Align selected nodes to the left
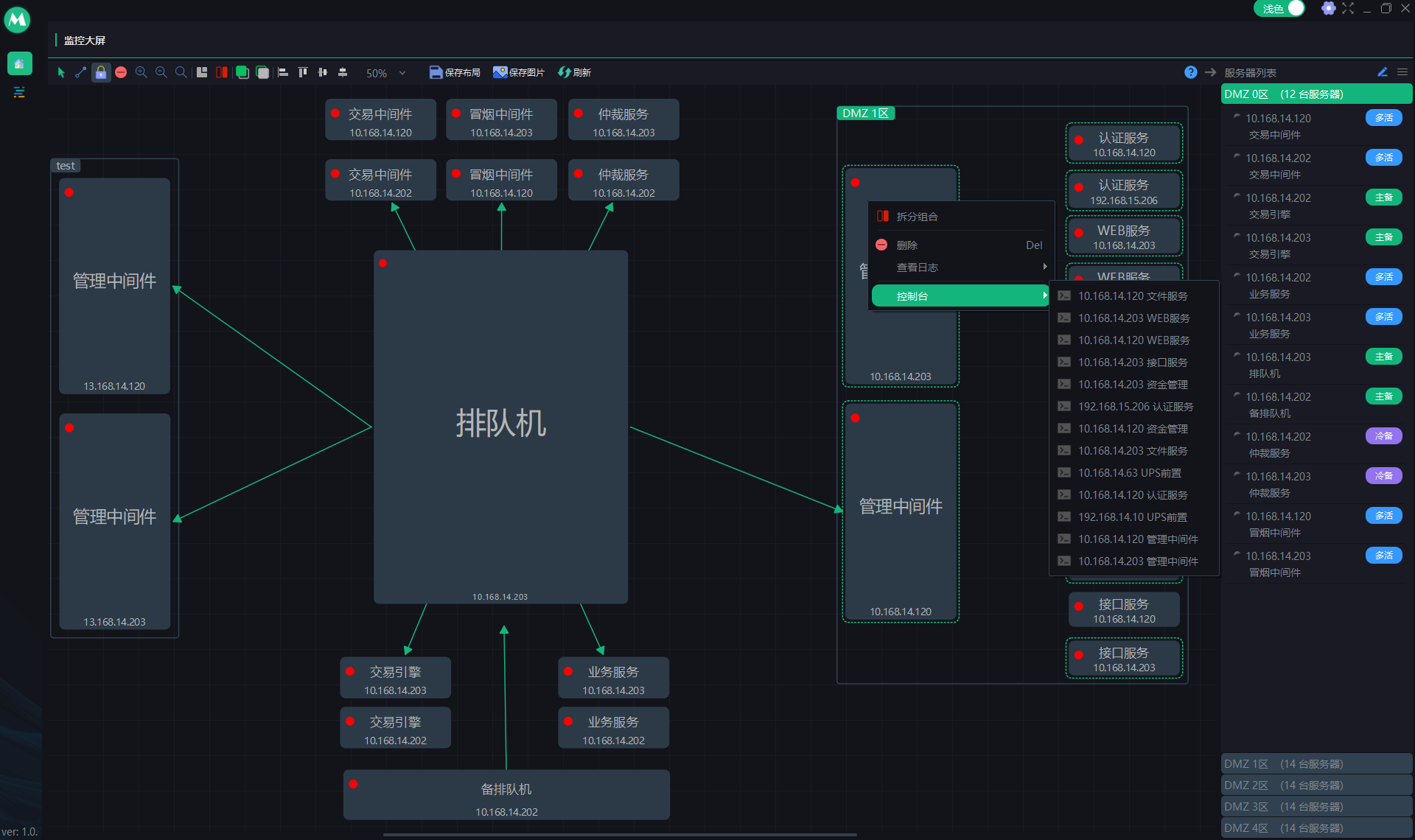Image resolution: width=1415 pixels, height=840 pixels. [x=283, y=72]
